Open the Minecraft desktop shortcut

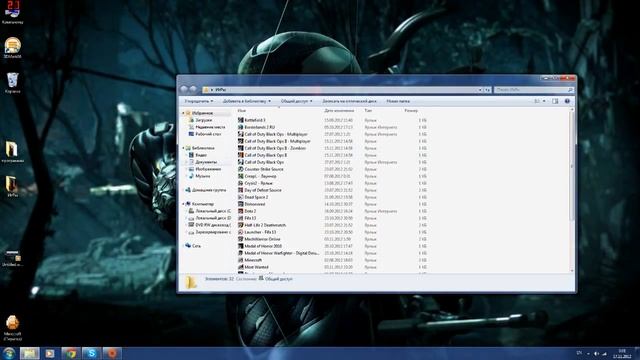pos(12,327)
